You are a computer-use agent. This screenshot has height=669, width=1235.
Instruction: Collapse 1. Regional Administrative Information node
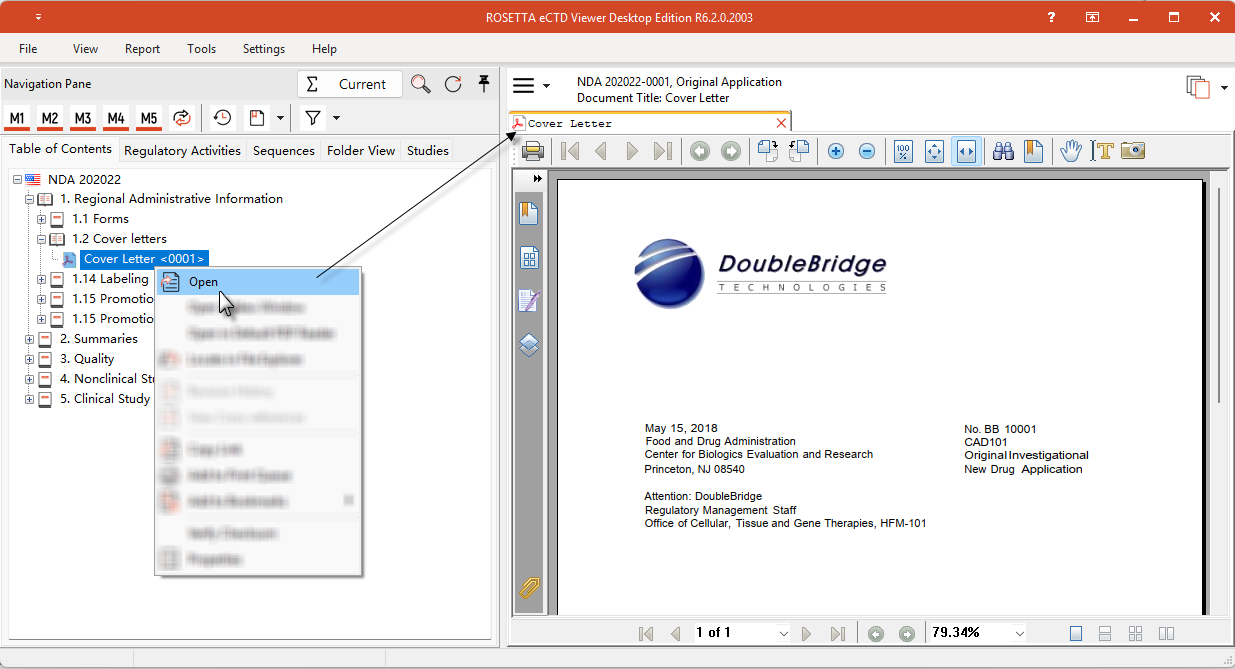pos(29,199)
